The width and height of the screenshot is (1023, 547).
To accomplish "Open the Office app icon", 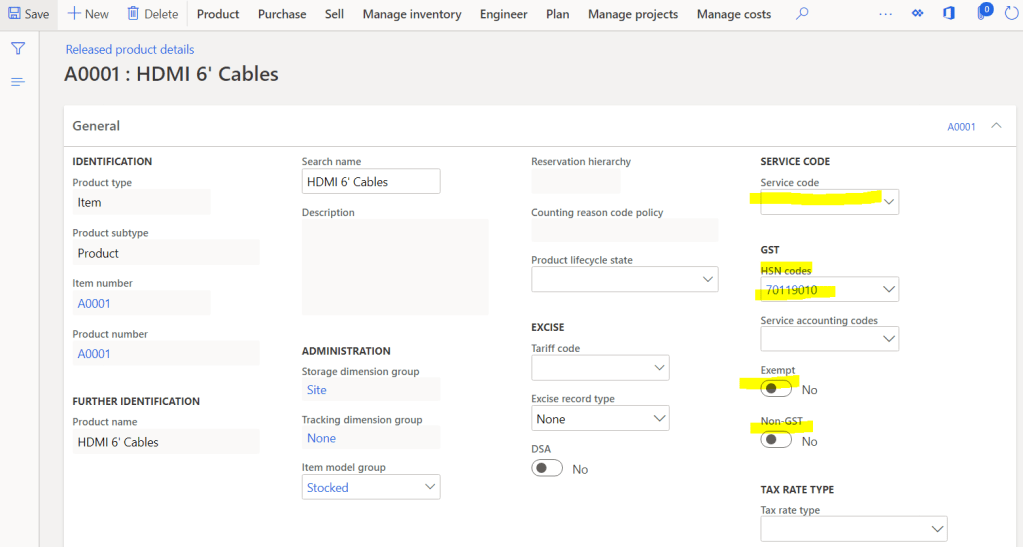I will (949, 14).
